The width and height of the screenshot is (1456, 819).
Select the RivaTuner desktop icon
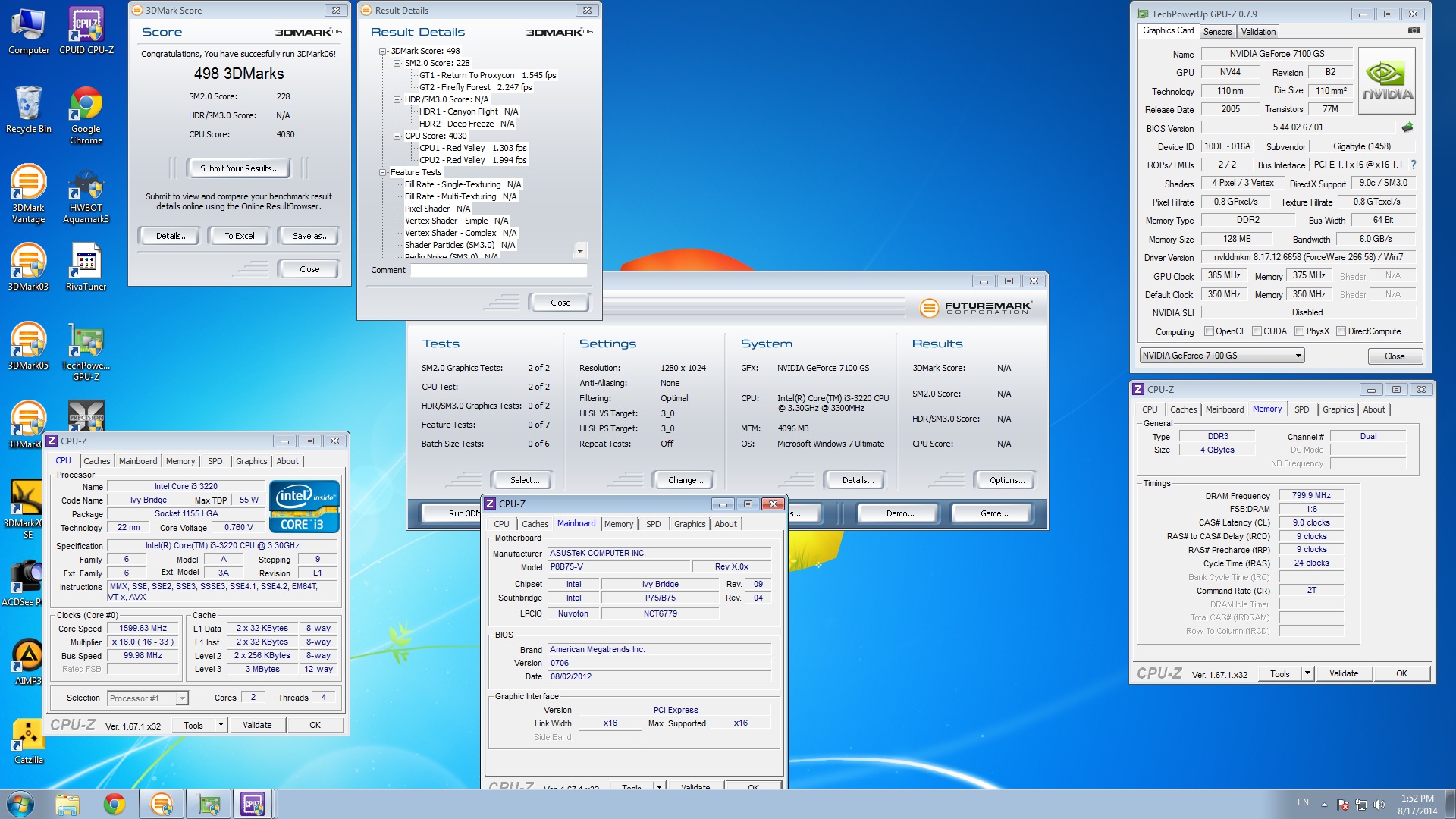pos(86,268)
